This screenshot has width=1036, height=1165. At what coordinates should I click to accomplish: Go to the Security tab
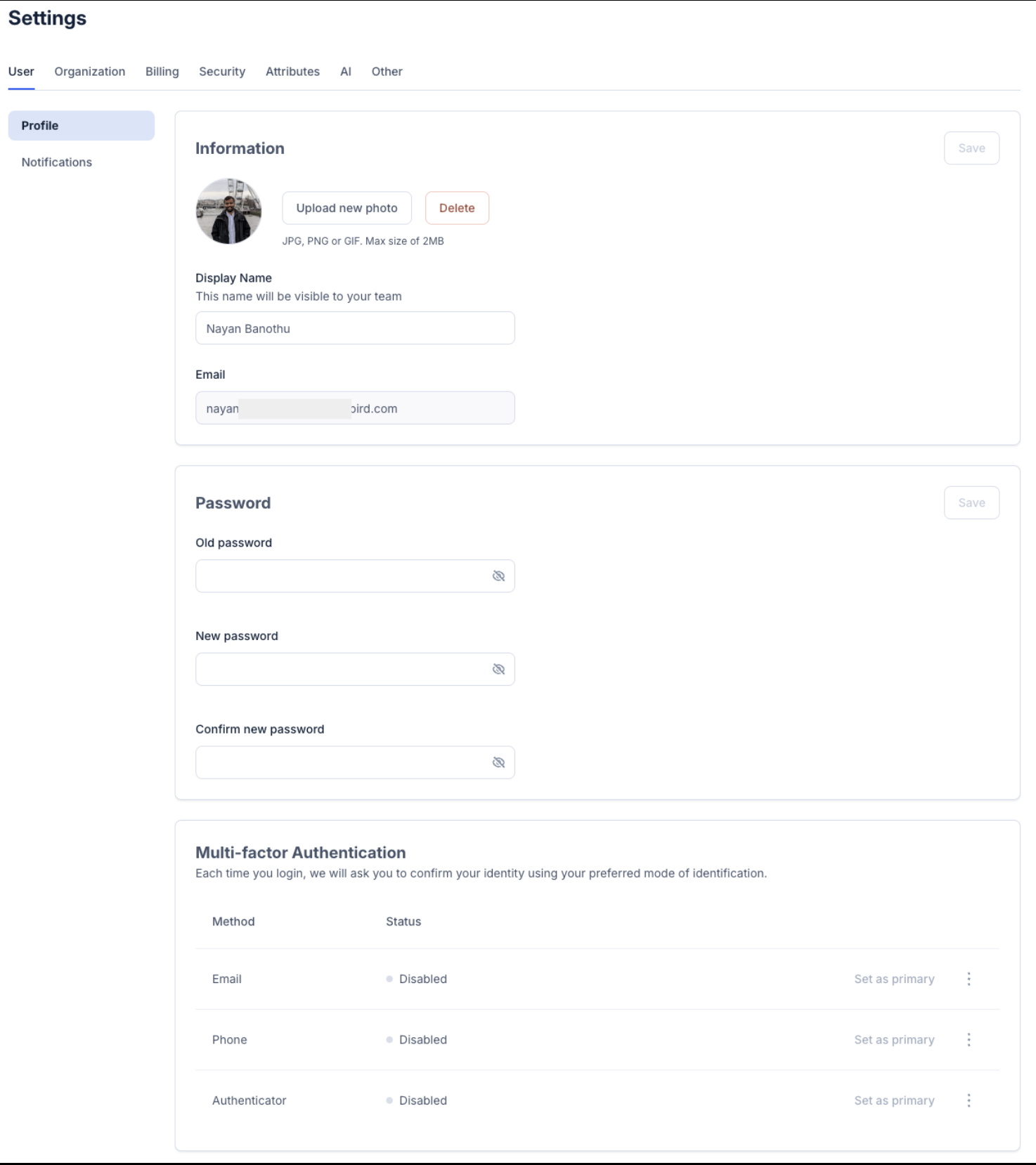coord(222,72)
